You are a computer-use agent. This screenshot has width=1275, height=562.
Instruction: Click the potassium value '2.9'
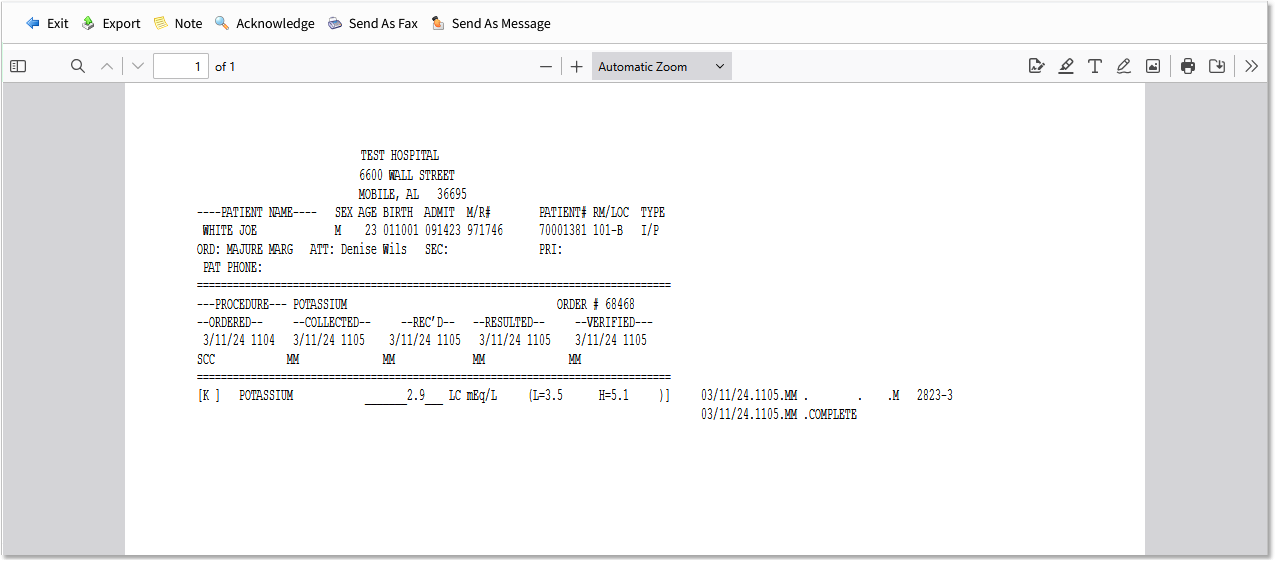[417, 395]
